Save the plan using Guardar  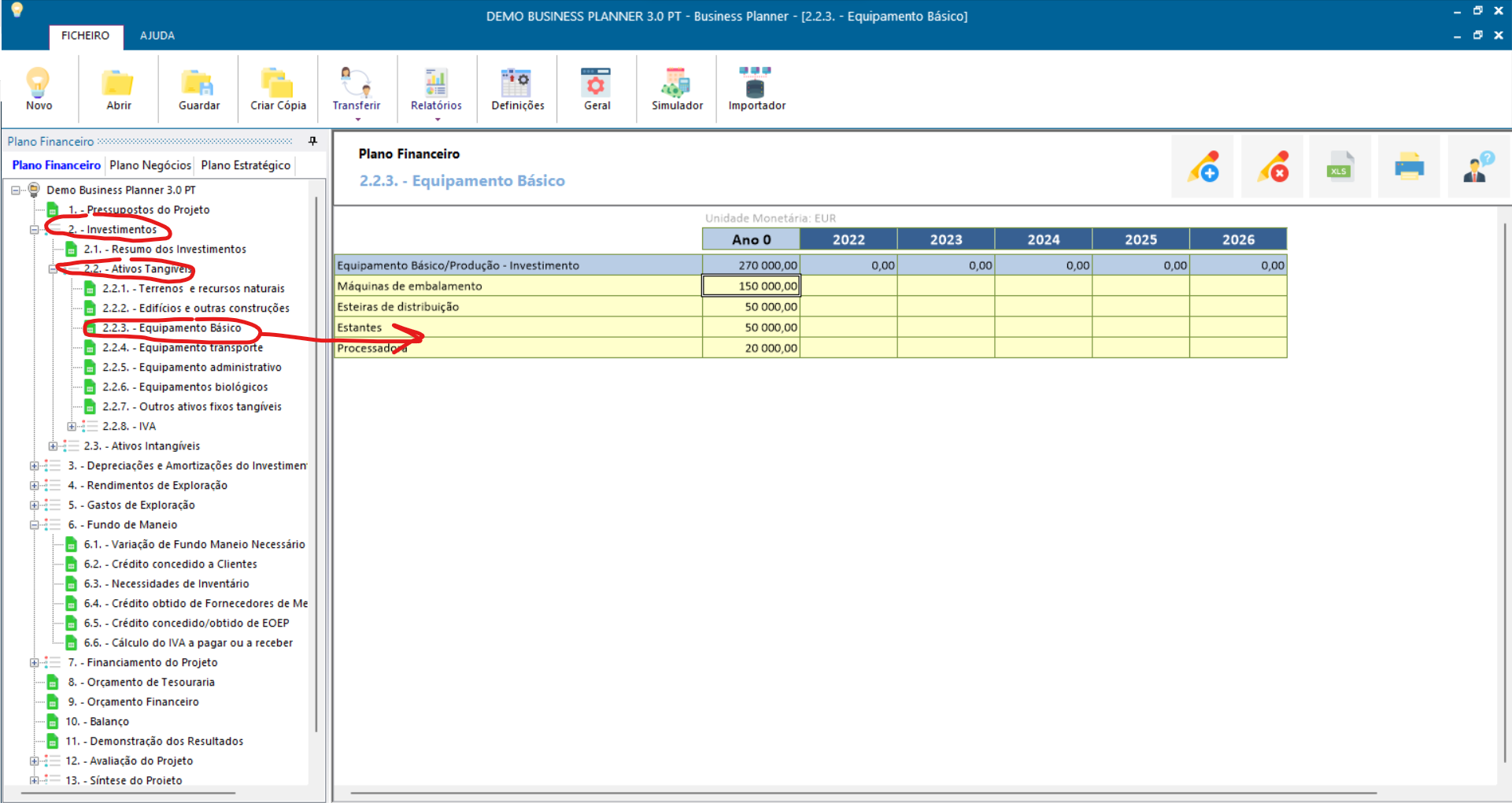click(x=199, y=88)
